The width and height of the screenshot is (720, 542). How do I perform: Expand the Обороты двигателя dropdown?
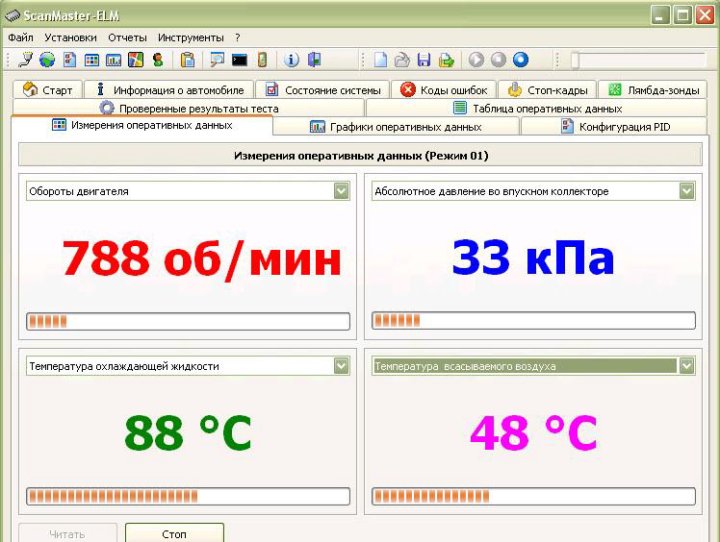tap(341, 191)
